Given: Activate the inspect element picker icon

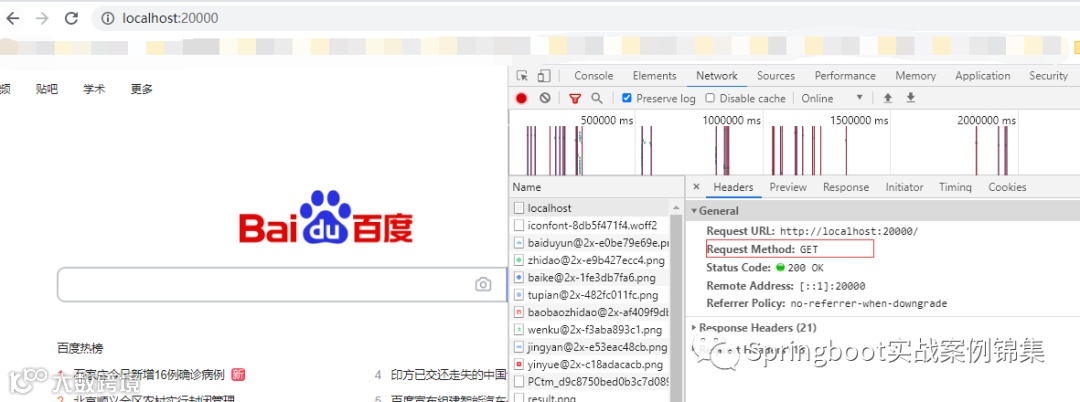Looking at the screenshot, I should pos(522,76).
